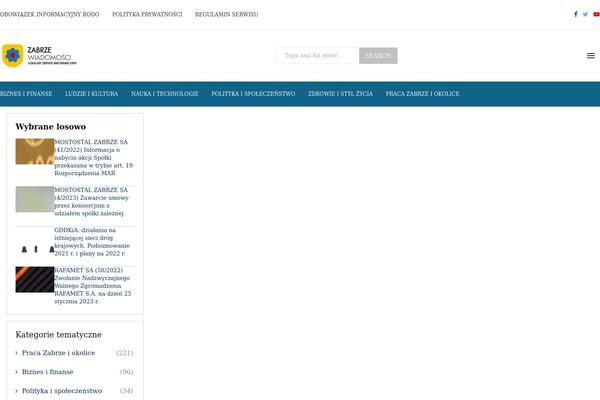Open Regulamin serwisu page

[227, 15]
